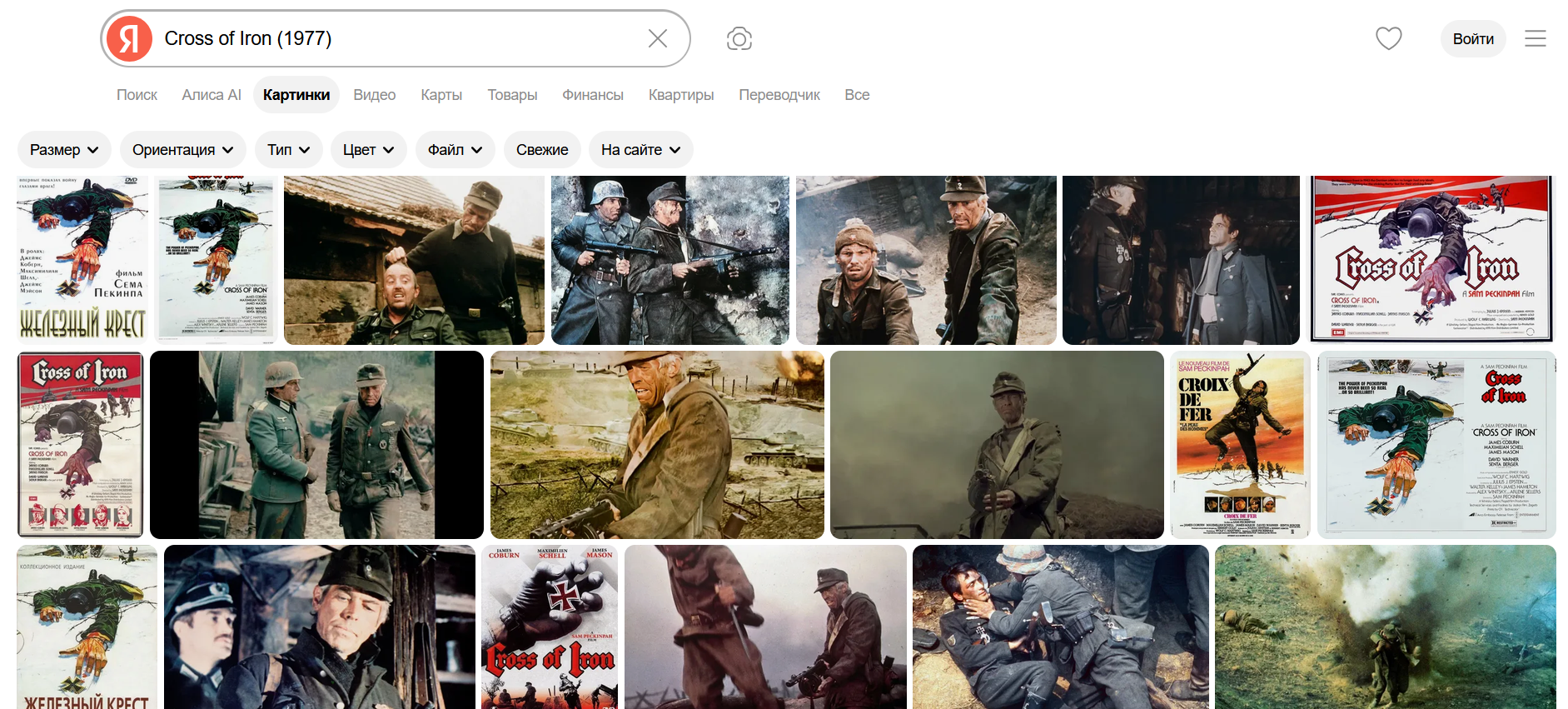Select the Картинки tab

coord(296,95)
